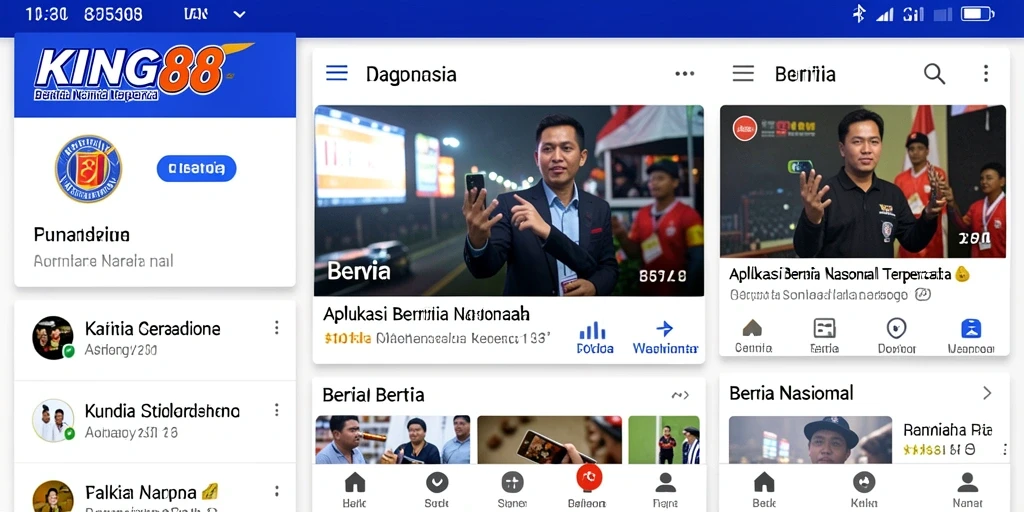The width and height of the screenshot is (1024, 512).
Task: Open vertical dots menu next to search
Action: pos(986,73)
